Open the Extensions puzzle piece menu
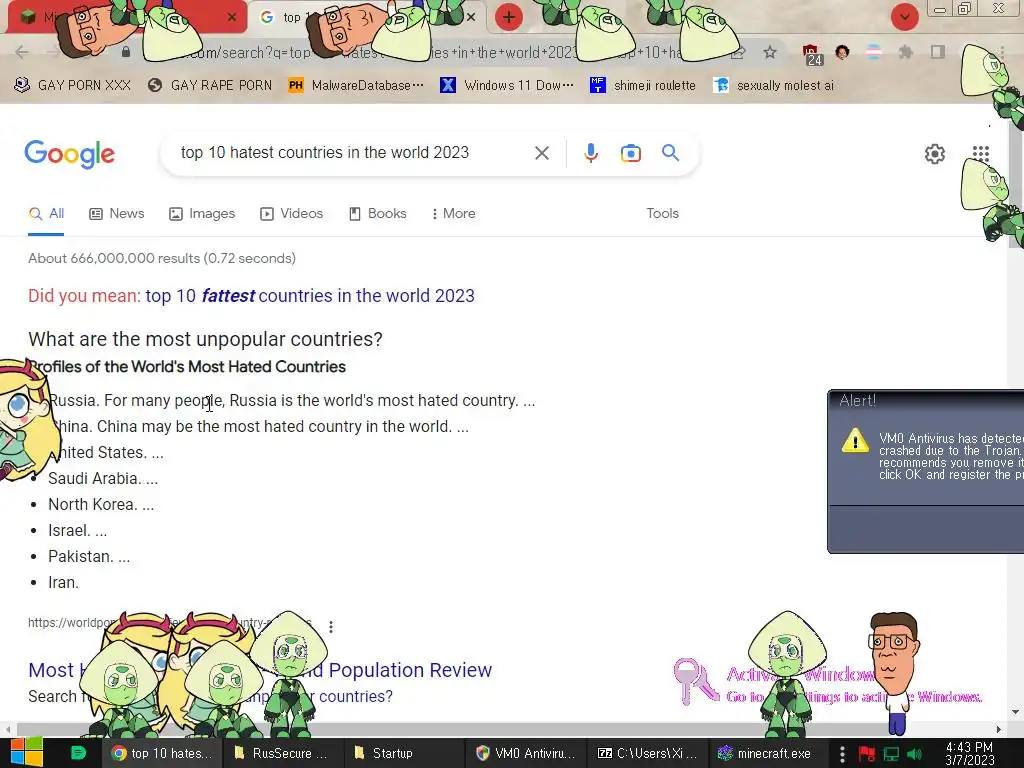The height and width of the screenshot is (768, 1024). [905, 52]
